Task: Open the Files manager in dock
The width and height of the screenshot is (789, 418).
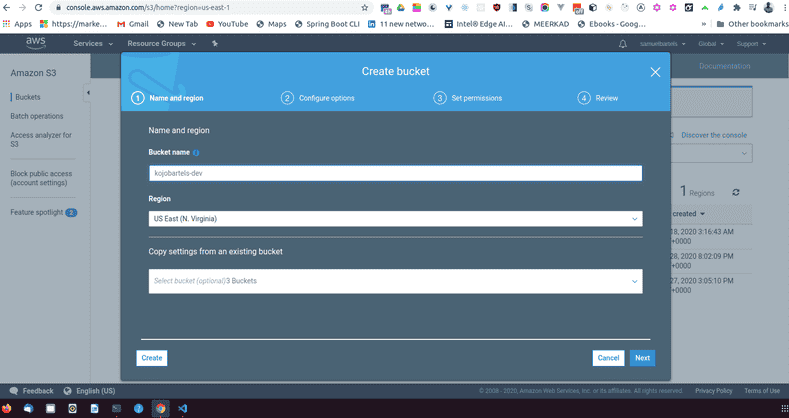Action: point(50,408)
